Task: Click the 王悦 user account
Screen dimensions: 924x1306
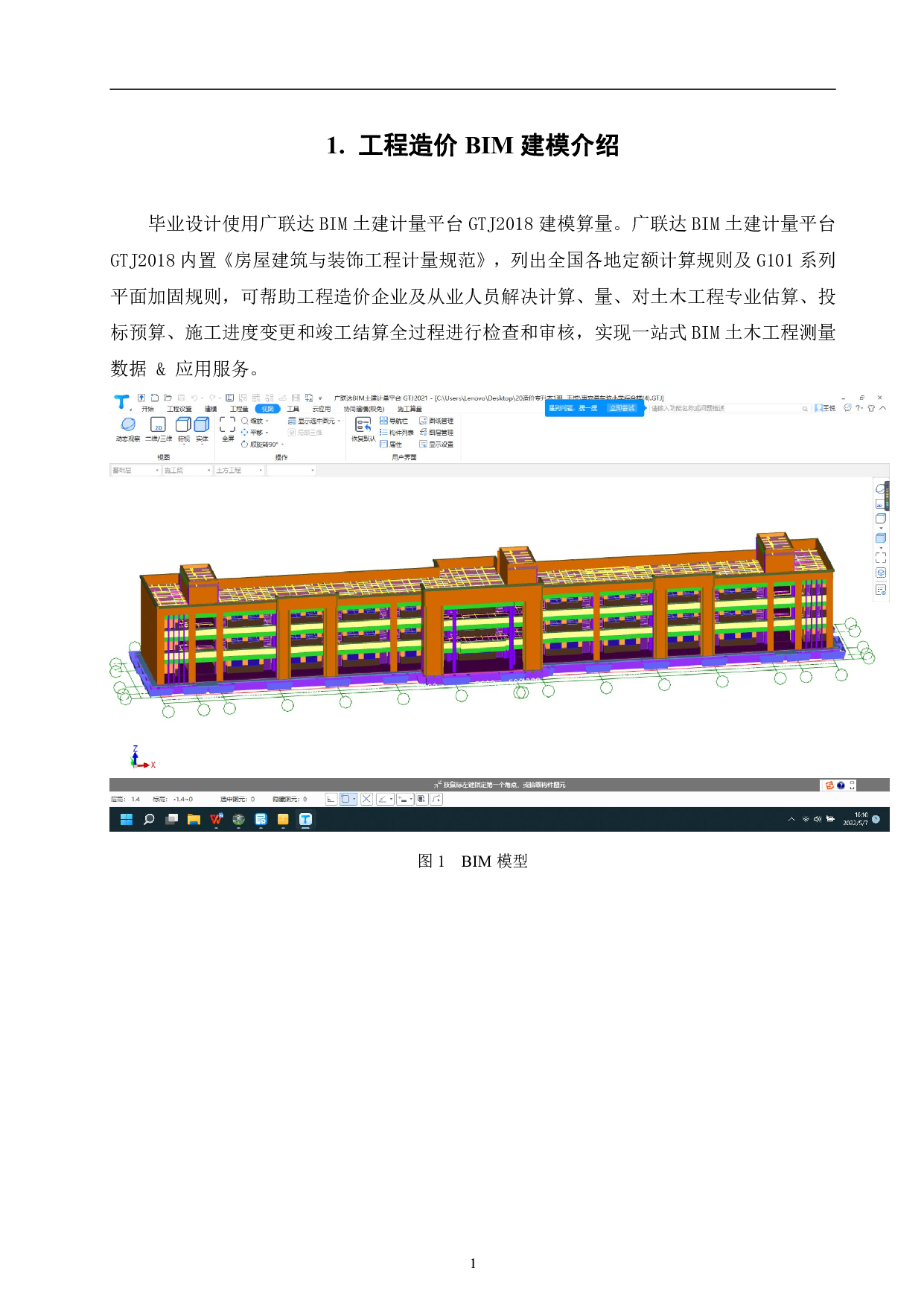Action: 825,408
